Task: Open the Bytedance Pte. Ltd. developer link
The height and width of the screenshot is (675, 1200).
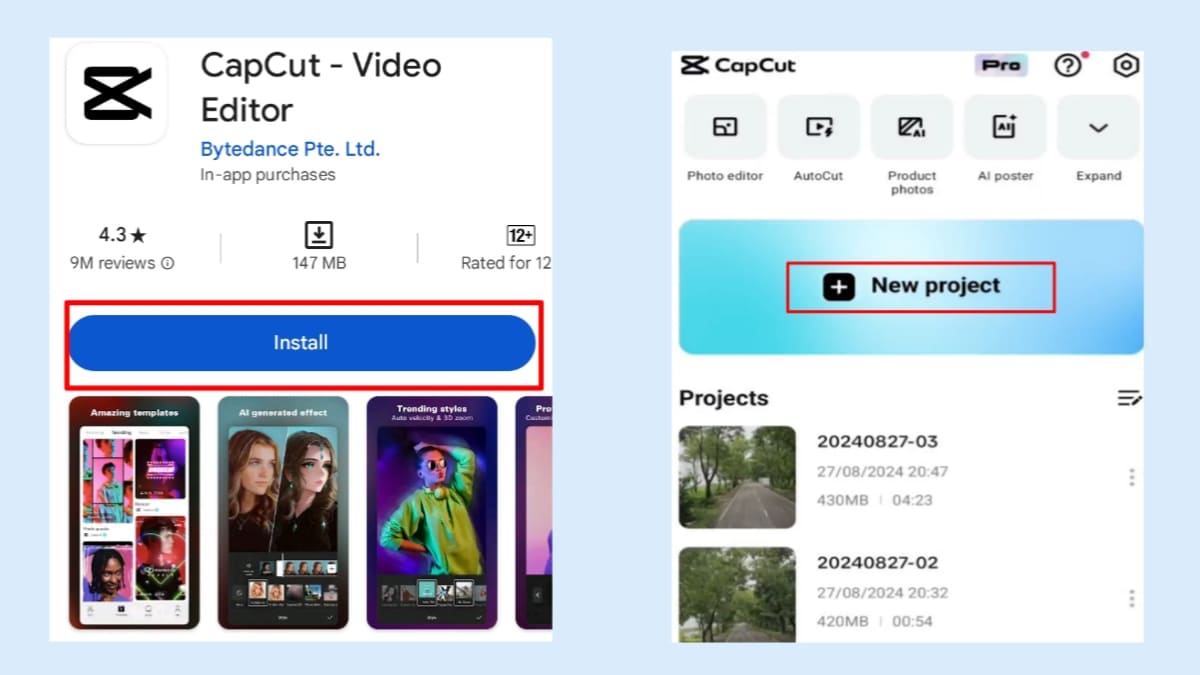Action: [290, 149]
